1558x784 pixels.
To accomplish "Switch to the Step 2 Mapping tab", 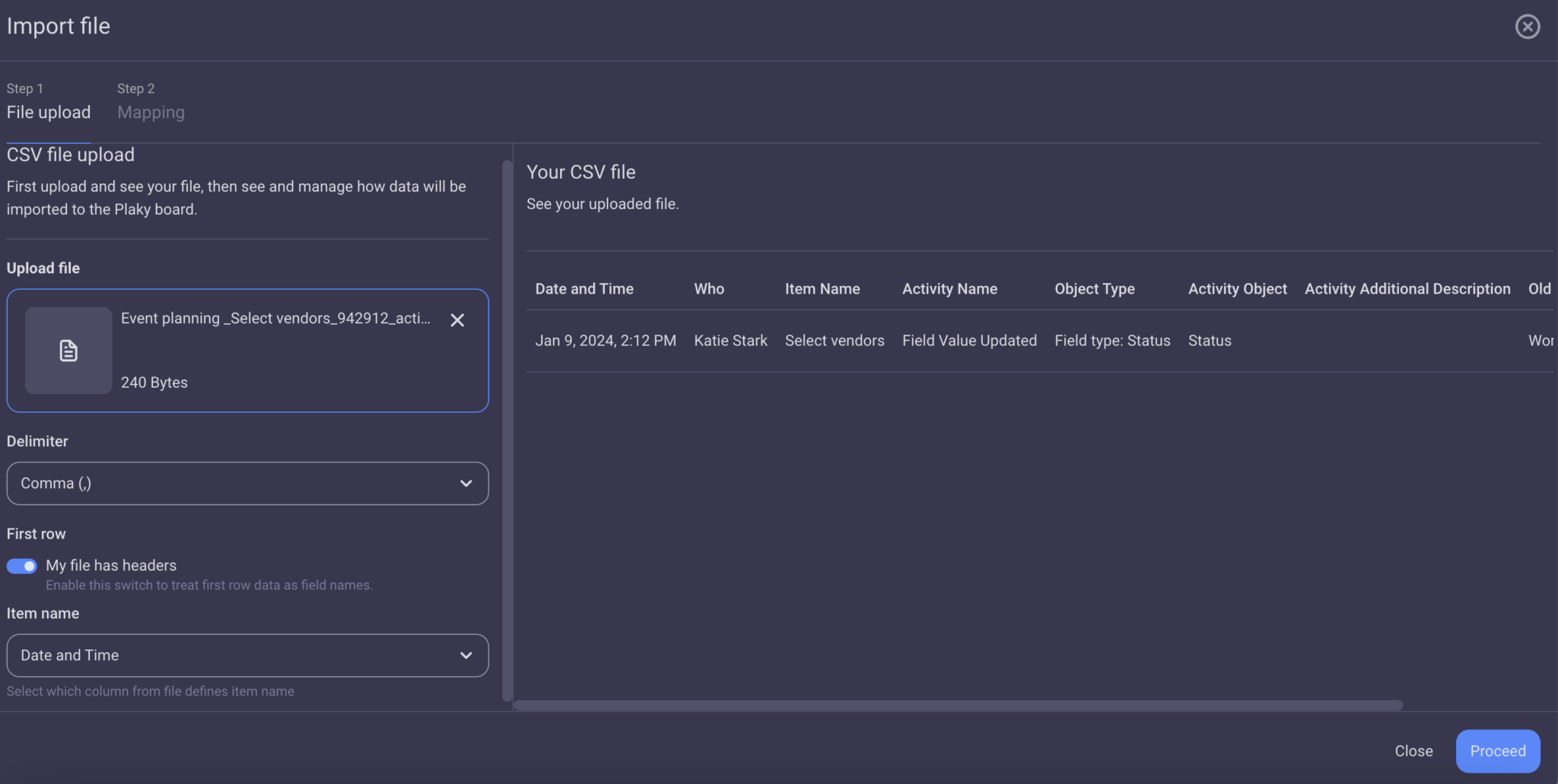I will (150, 112).
